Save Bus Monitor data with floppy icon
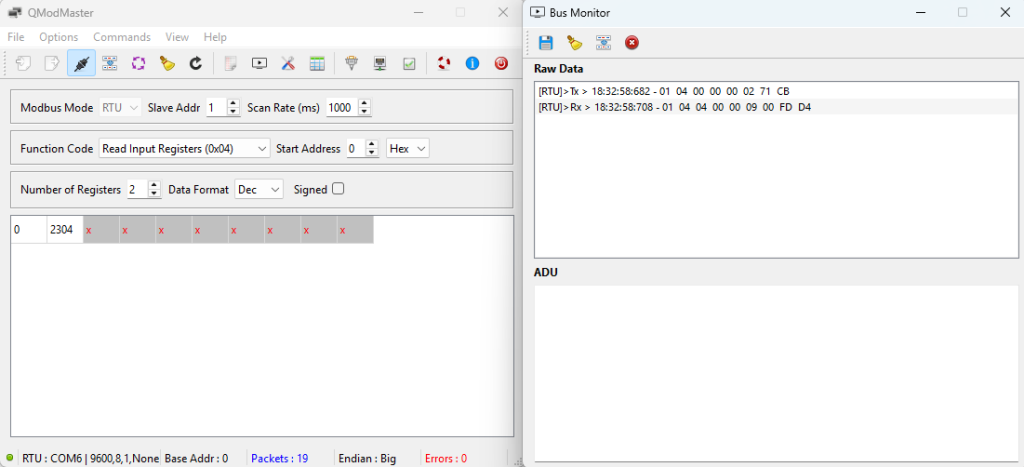The height and width of the screenshot is (467, 1024). click(545, 43)
